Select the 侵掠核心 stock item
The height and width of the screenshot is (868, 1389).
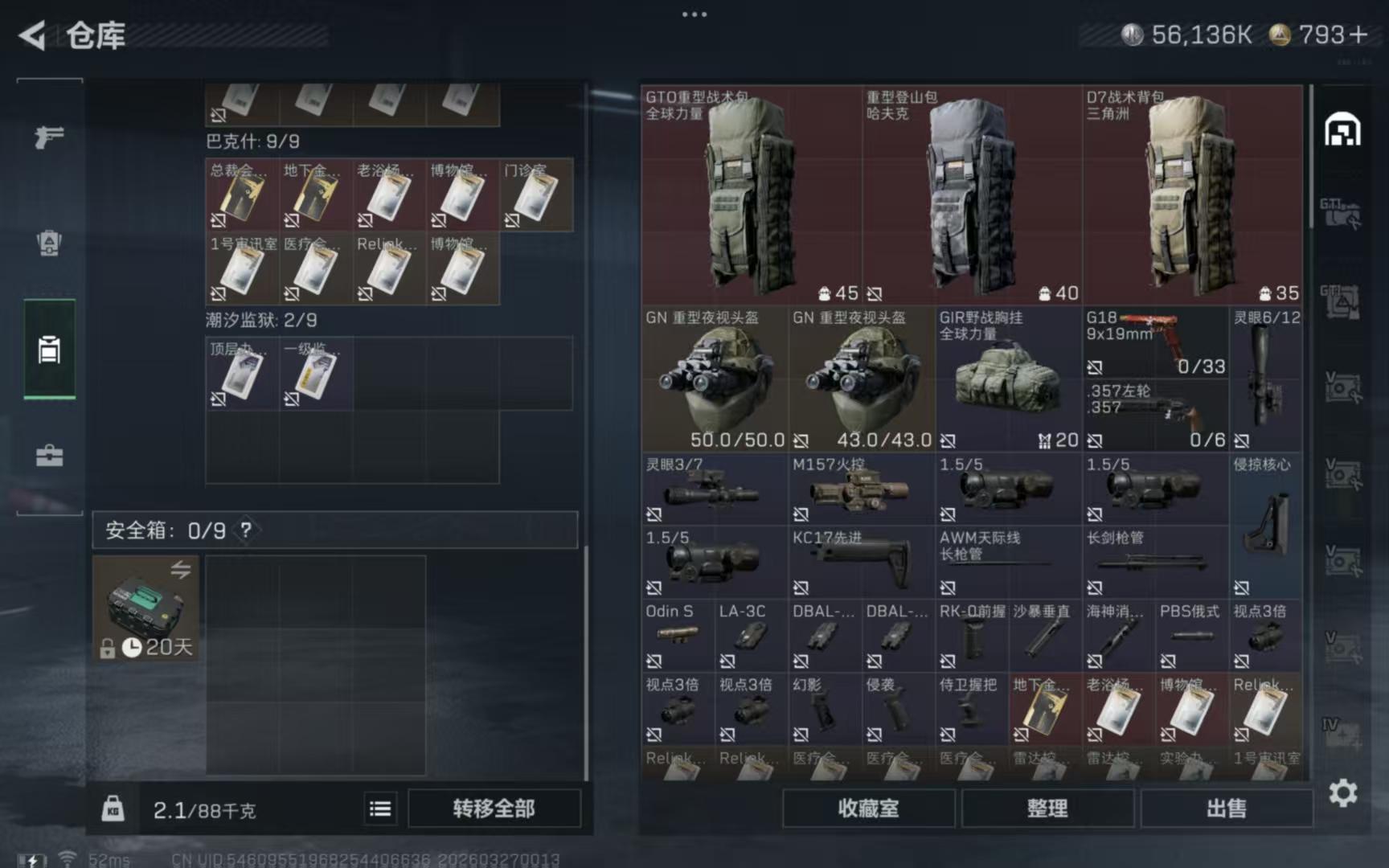coord(1266,526)
